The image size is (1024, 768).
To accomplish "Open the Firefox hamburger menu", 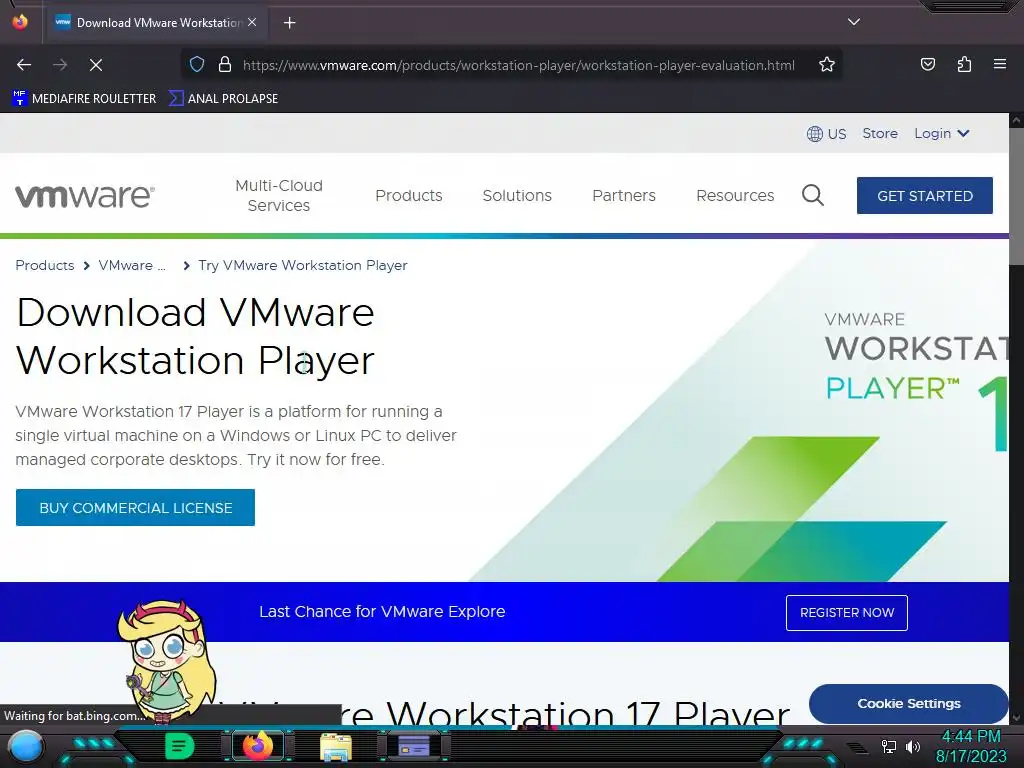I will [1000, 64].
